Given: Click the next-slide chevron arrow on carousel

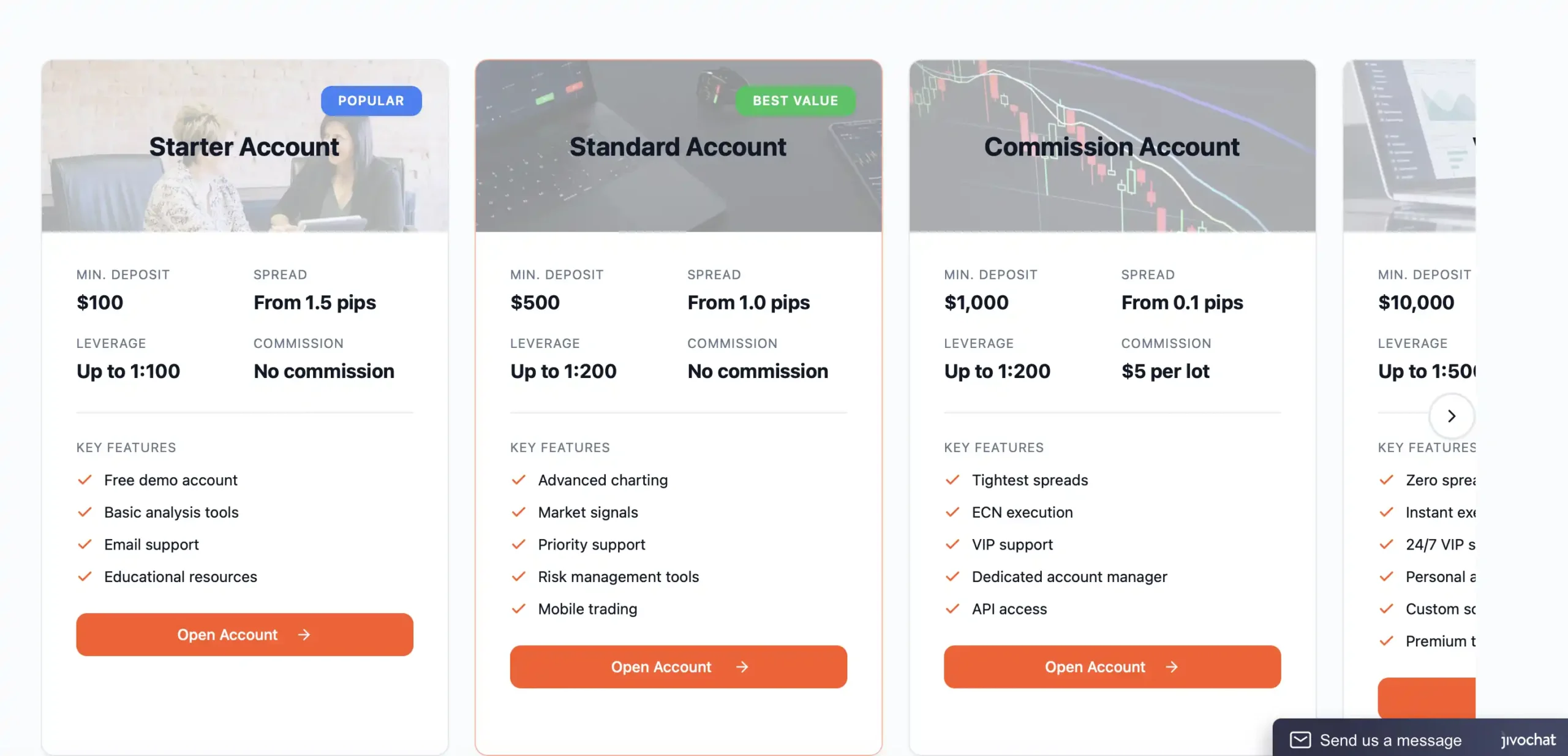Looking at the screenshot, I should tap(1451, 417).
